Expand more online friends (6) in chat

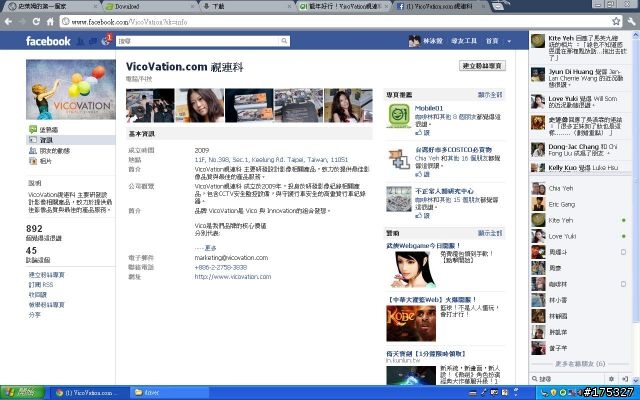point(580,364)
